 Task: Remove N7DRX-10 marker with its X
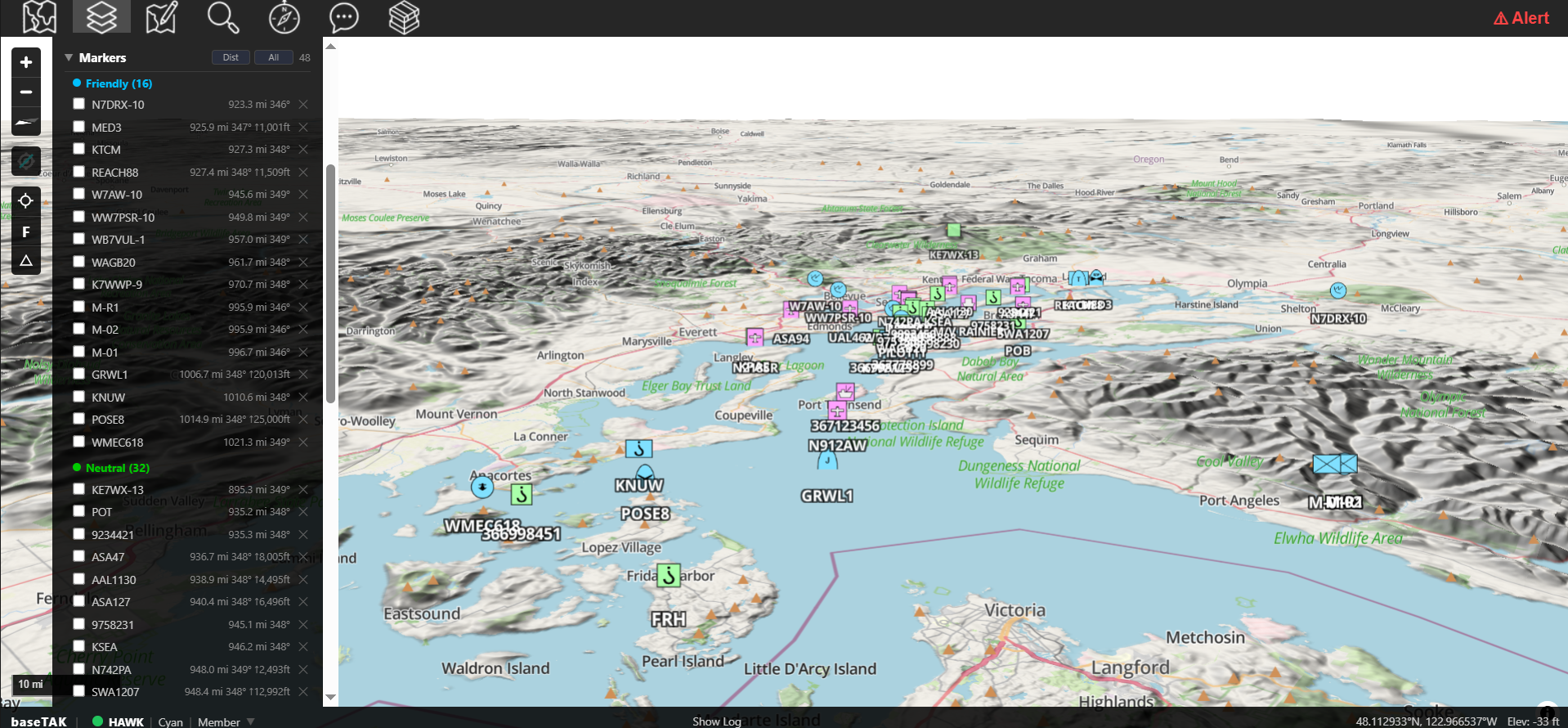[303, 105]
